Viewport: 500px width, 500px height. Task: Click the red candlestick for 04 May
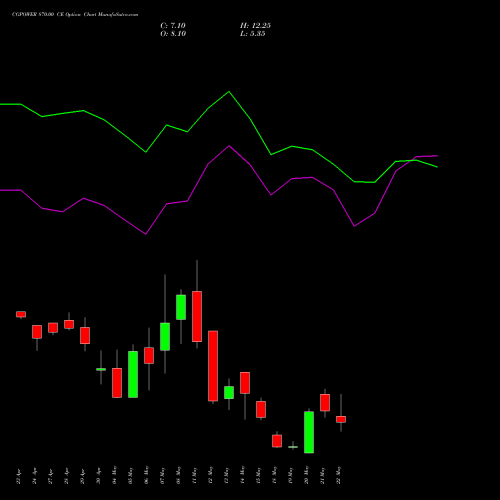[117, 383]
